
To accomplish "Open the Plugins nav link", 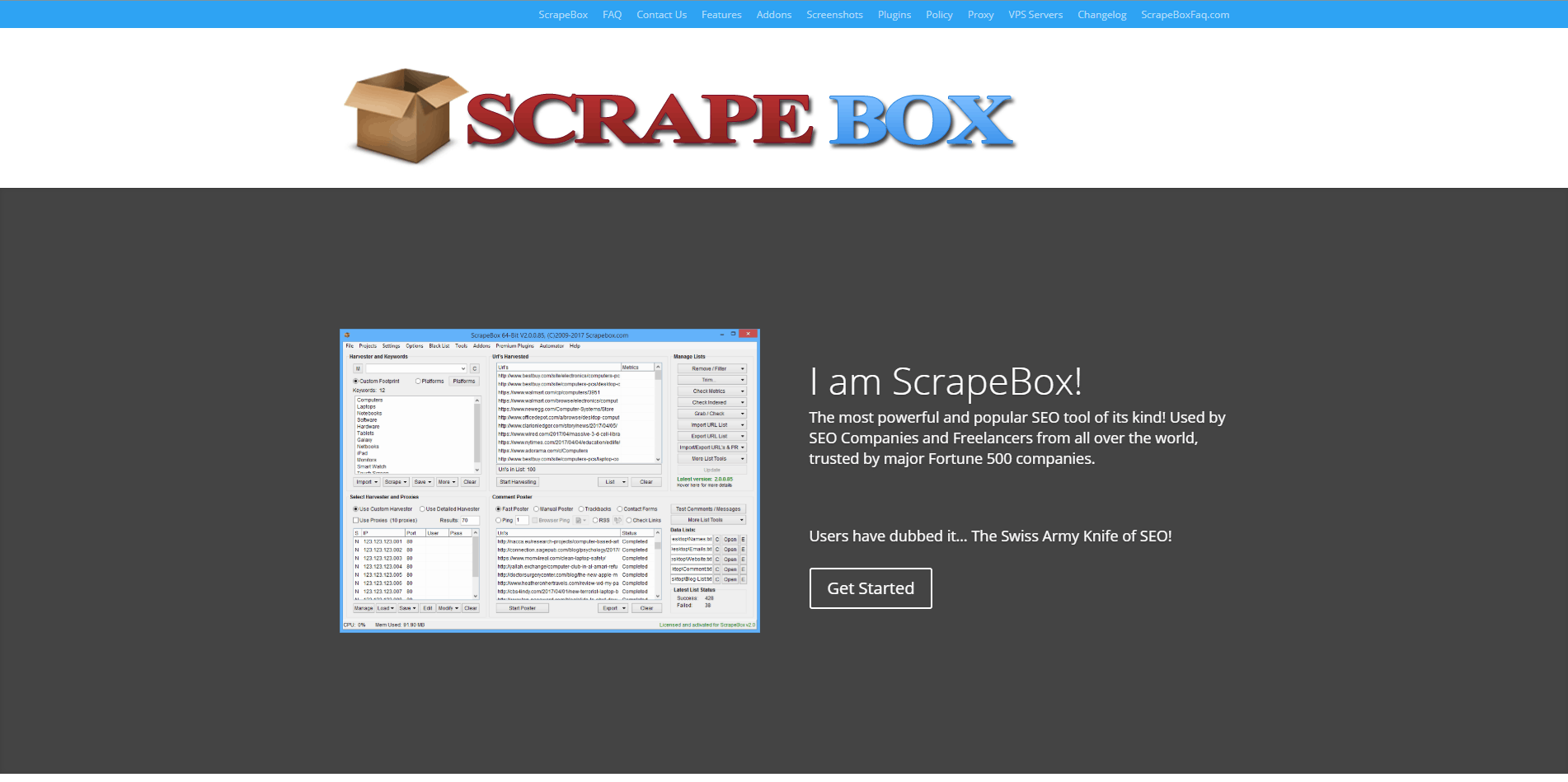I will point(894,15).
